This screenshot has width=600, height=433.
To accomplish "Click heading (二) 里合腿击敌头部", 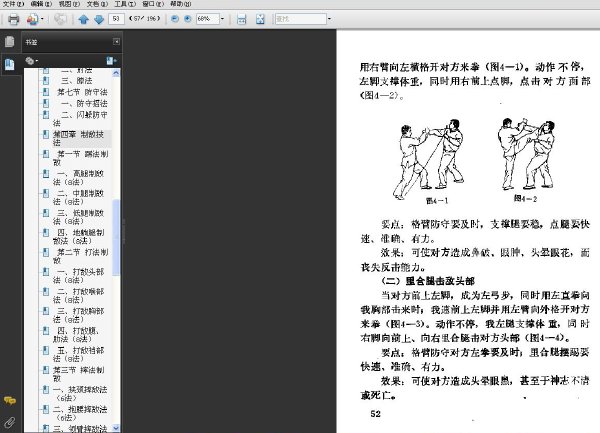I will 428,281.
